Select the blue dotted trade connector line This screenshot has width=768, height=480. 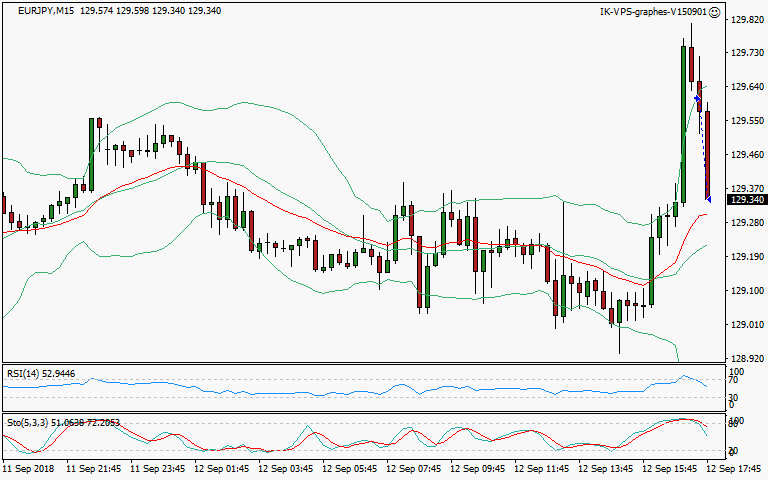coord(703,150)
